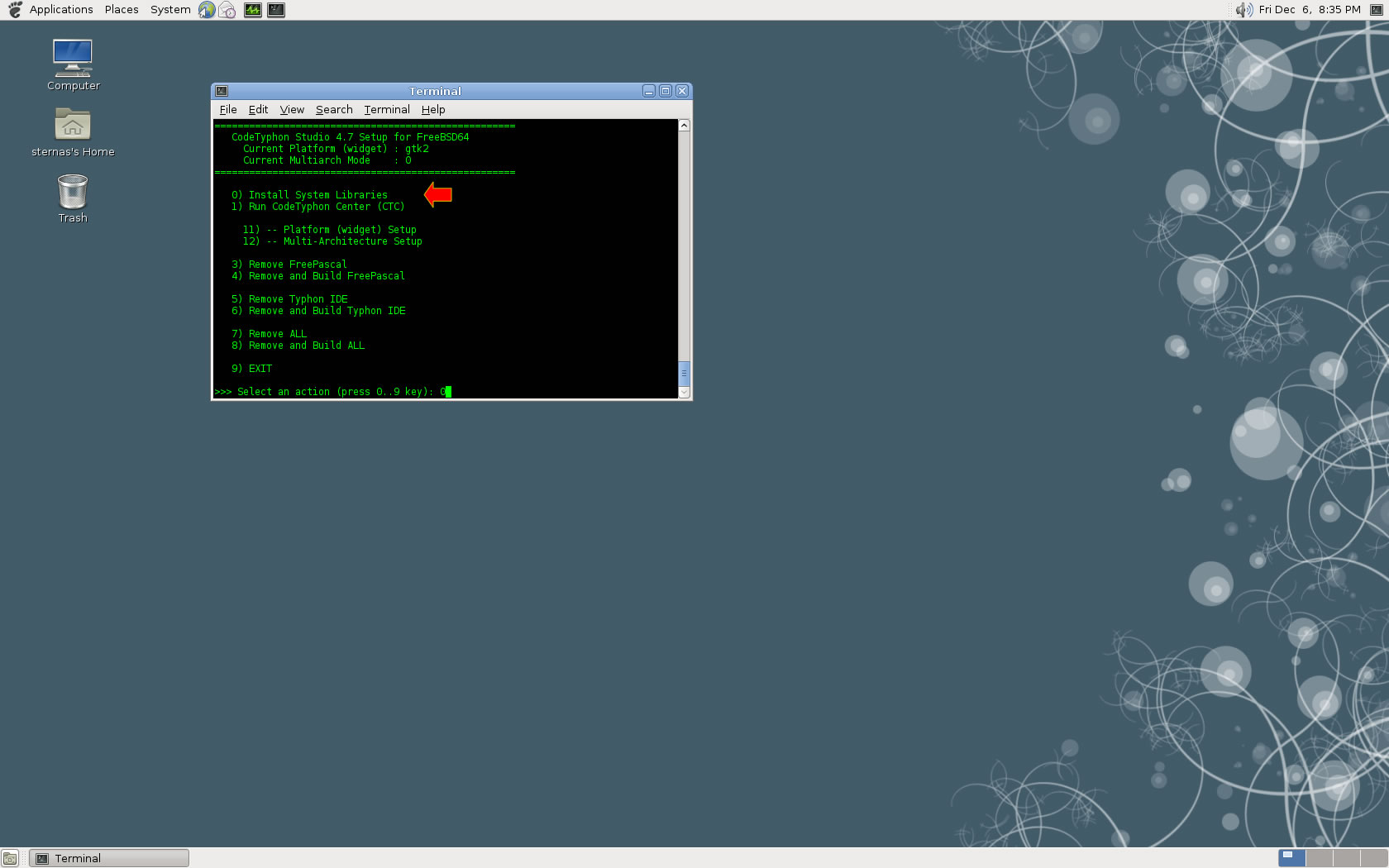Click the text '5) Remove Typhon IDE'
This screenshot has width=1389, height=868.
[289, 299]
